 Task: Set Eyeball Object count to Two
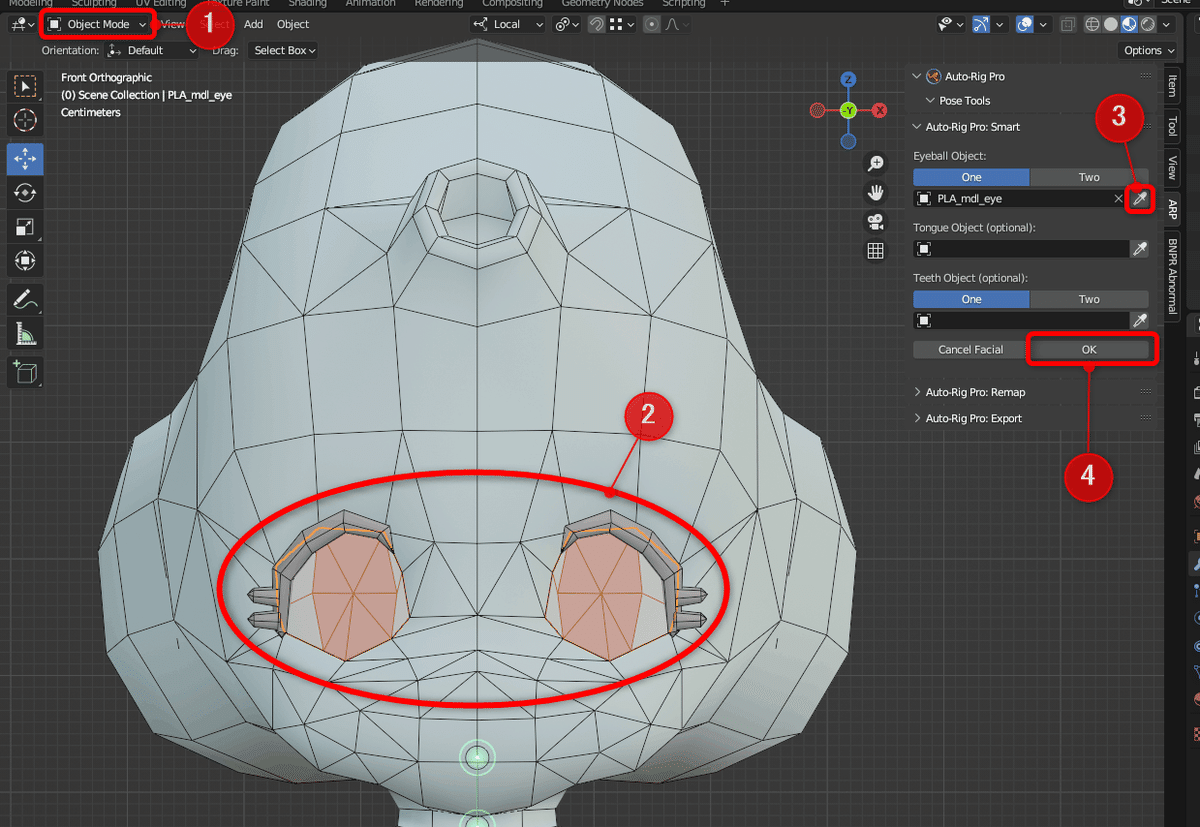pyautogui.click(x=1089, y=177)
